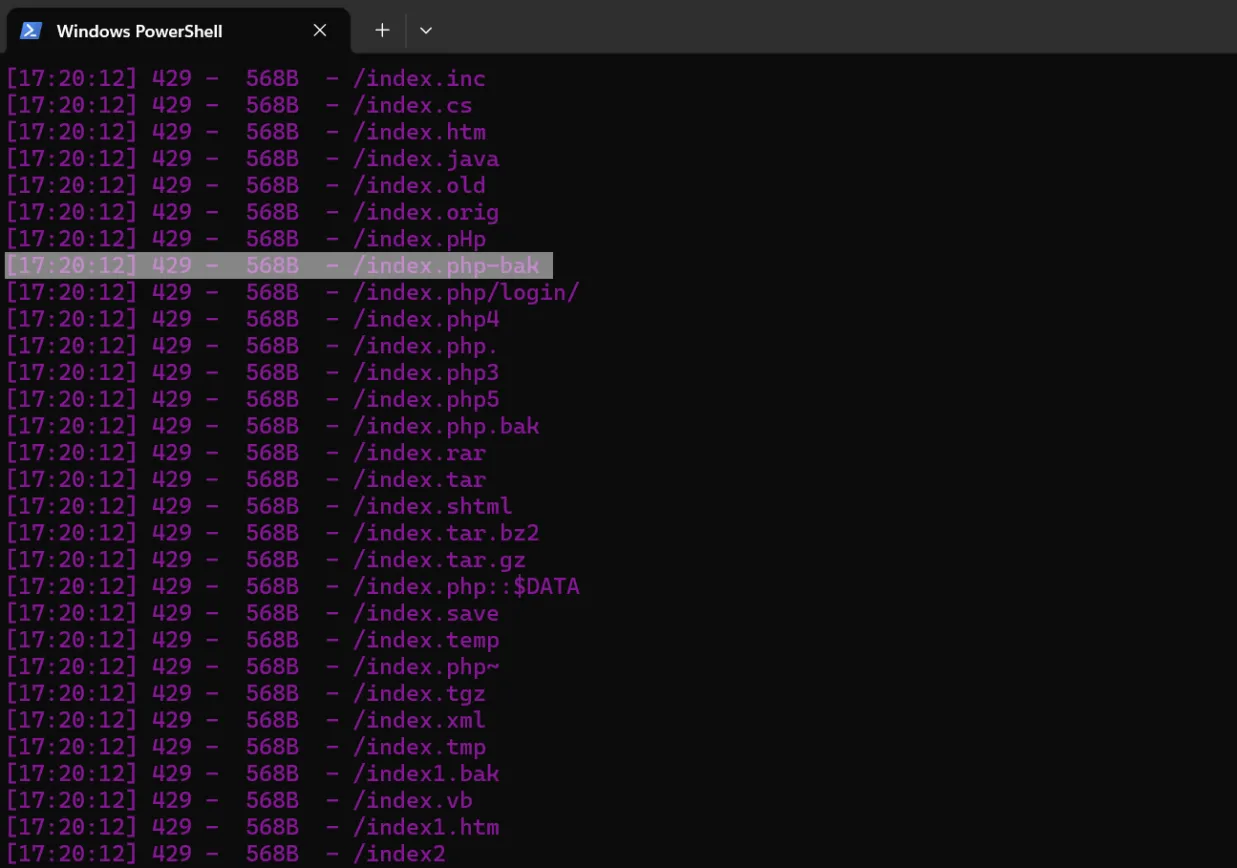Click the /index.tar.bz2 output line
Image resolution: width=1237 pixels, height=868 pixels.
click(273, 533)
